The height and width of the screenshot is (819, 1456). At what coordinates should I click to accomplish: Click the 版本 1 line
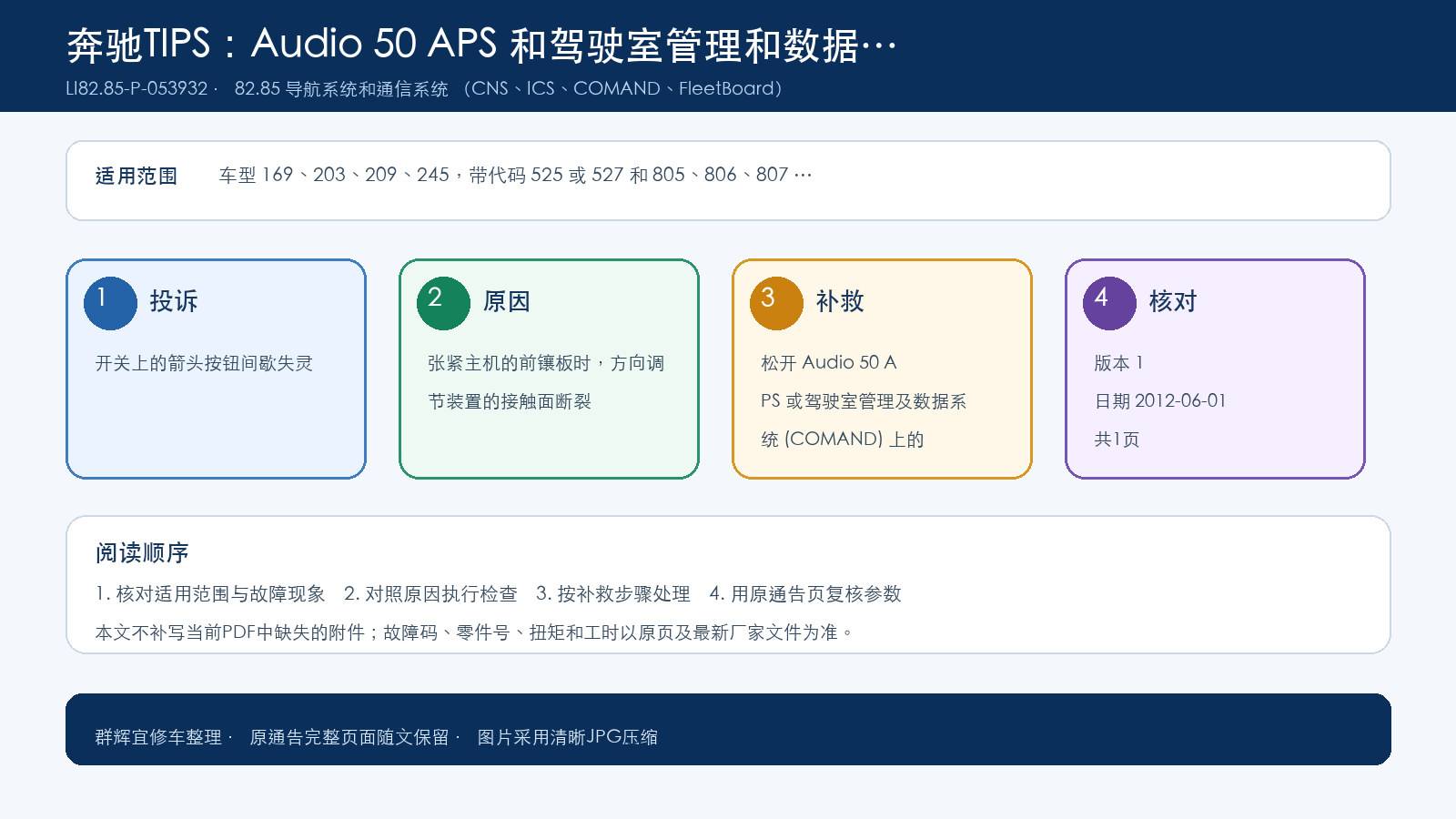(x=1118, y=363)
